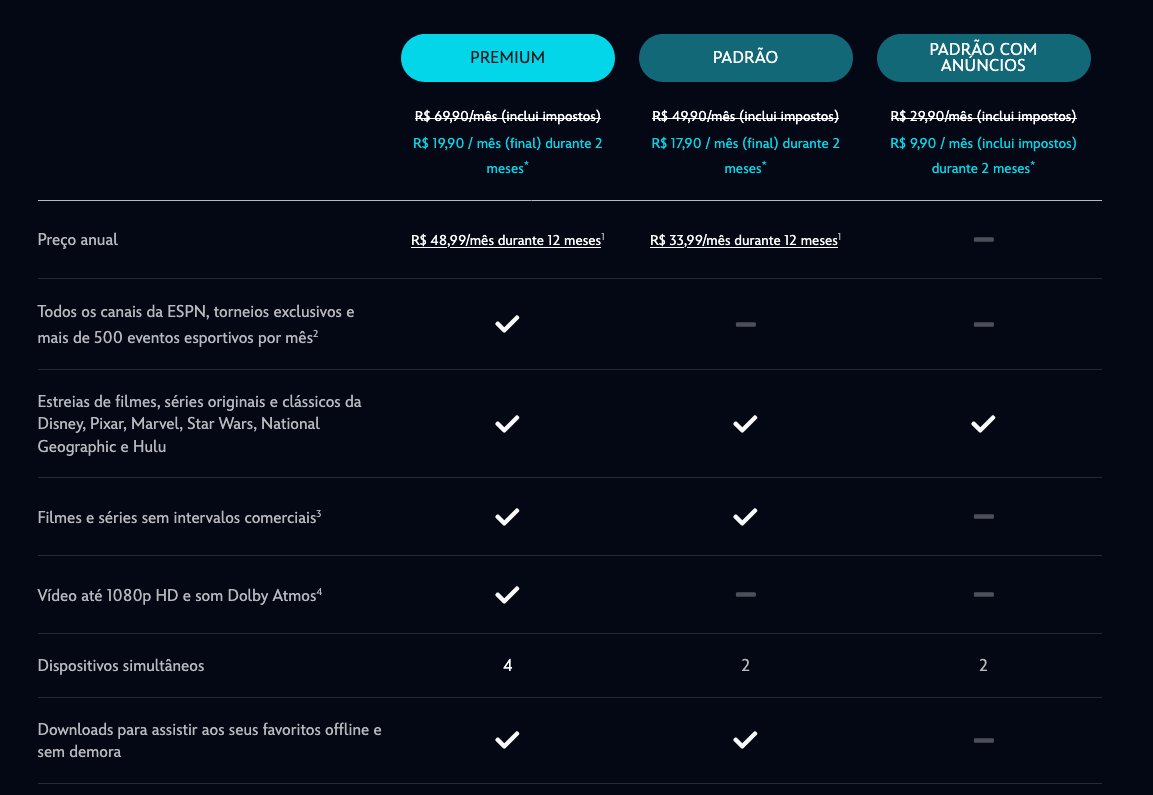Click Premium checkmark for Disney, Pixar premieres
Image resolution: width=1153 pixels, height=795 pixels.
[507, 424]
